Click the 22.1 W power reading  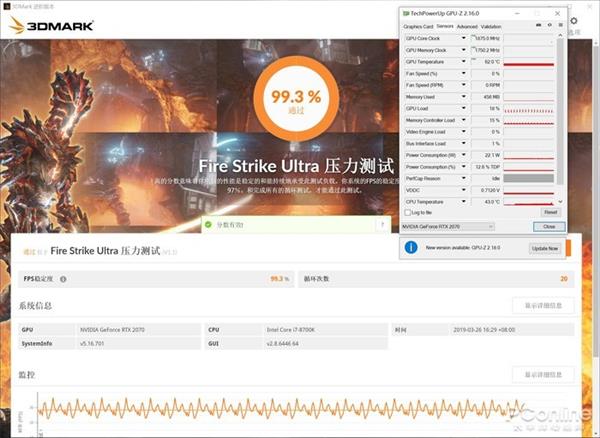pyautogui.click(x=492, y=155)
